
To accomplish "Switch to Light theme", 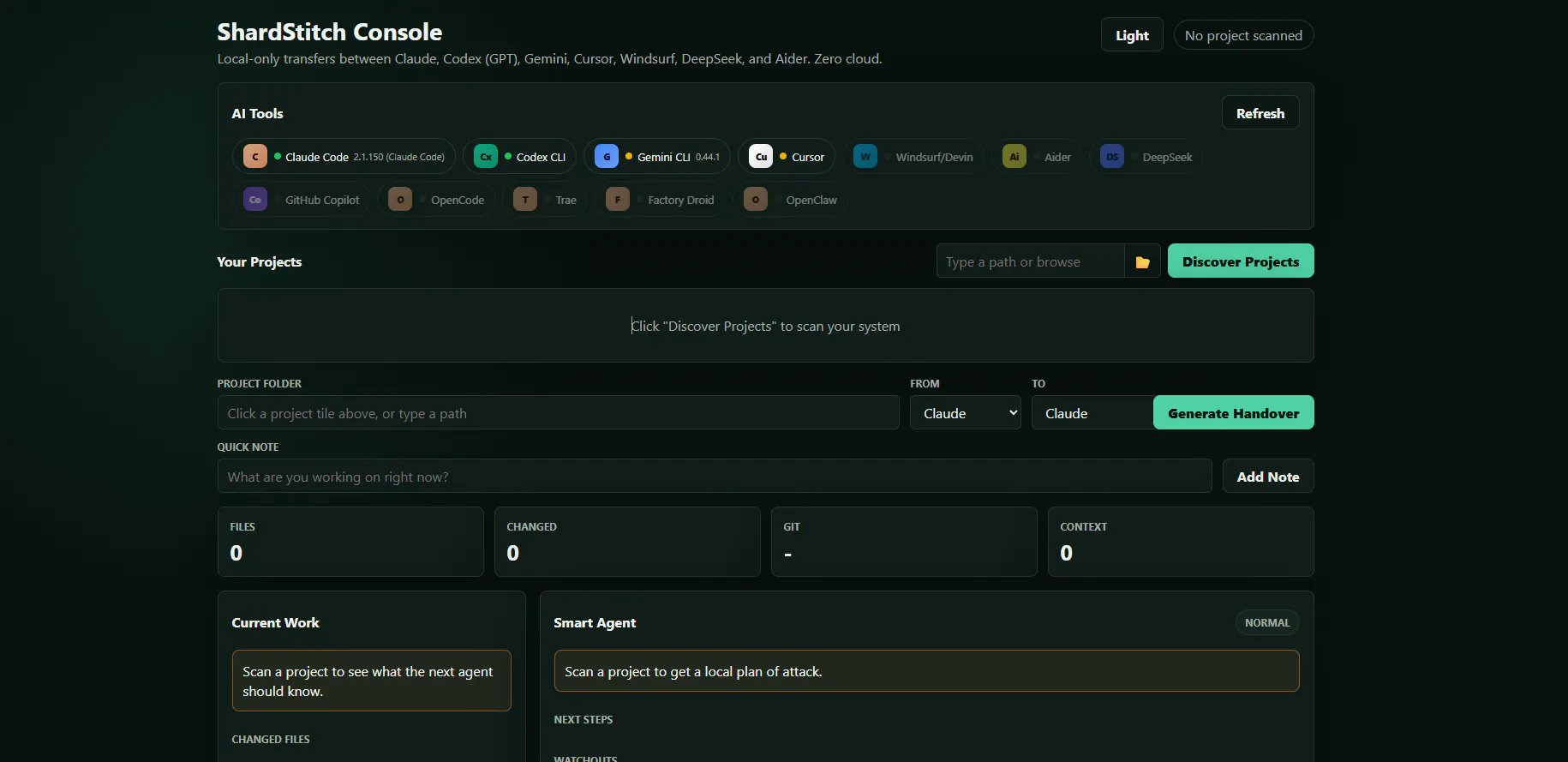I will pyautogui.click(x=1132, y=35).
